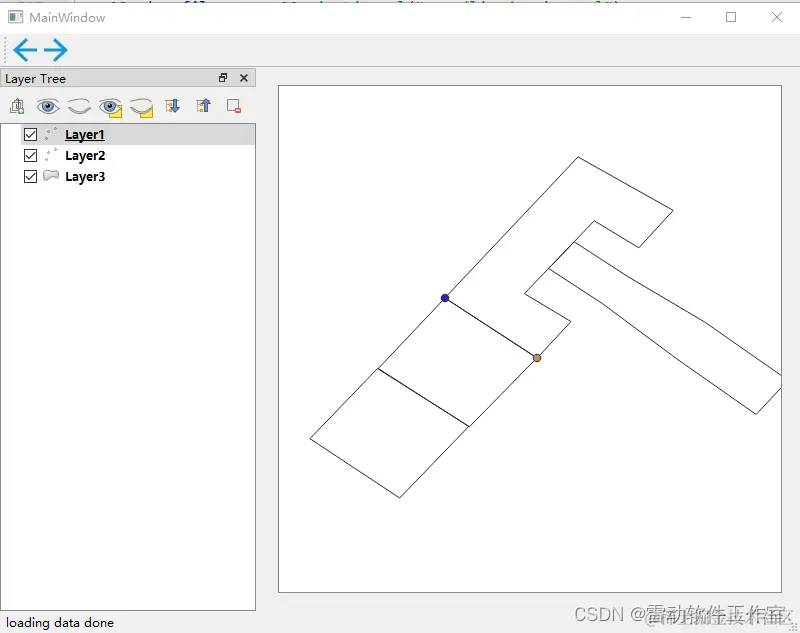Image resolution: width=800 pixels, height=633 pixels.
Task: Close the MainWindow window
Action: click(777, 17)
